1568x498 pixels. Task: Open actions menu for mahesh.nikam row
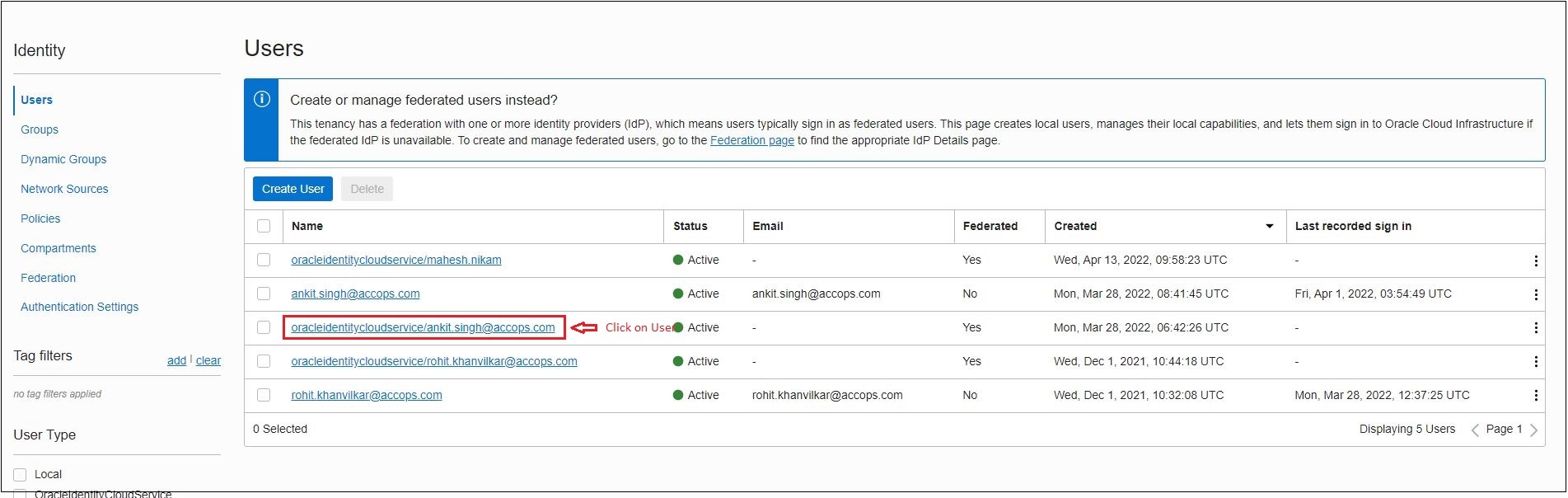point(1535,261)
